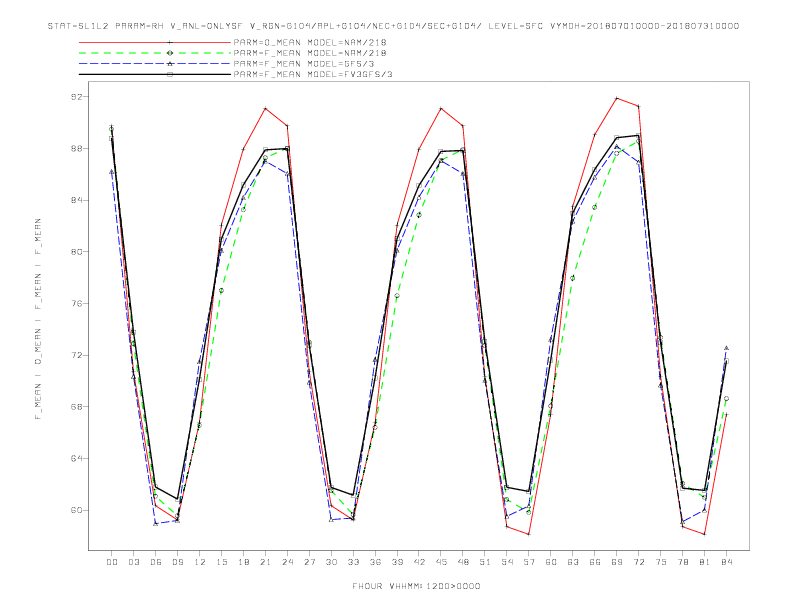
Task: Click x-axis forecast hour label 63
Action: coord(573,562)
